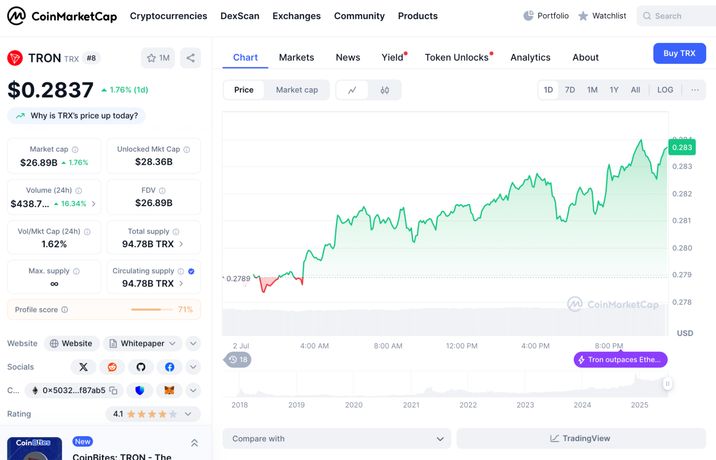This screenshot has height=460, width=716.
Task: Click the Buy TRX button
Action: [x=679, y=53]
